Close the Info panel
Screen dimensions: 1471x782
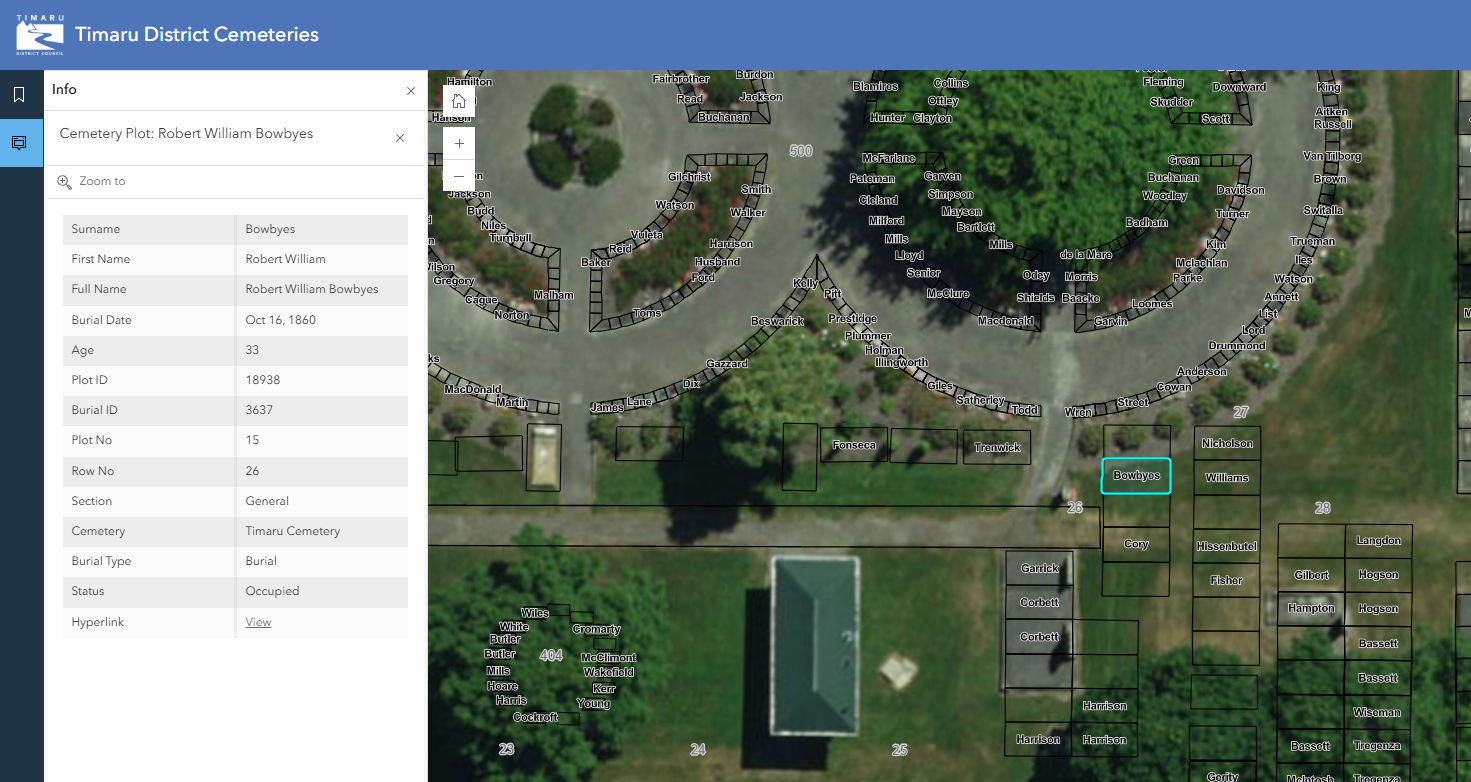pos(411,91)
